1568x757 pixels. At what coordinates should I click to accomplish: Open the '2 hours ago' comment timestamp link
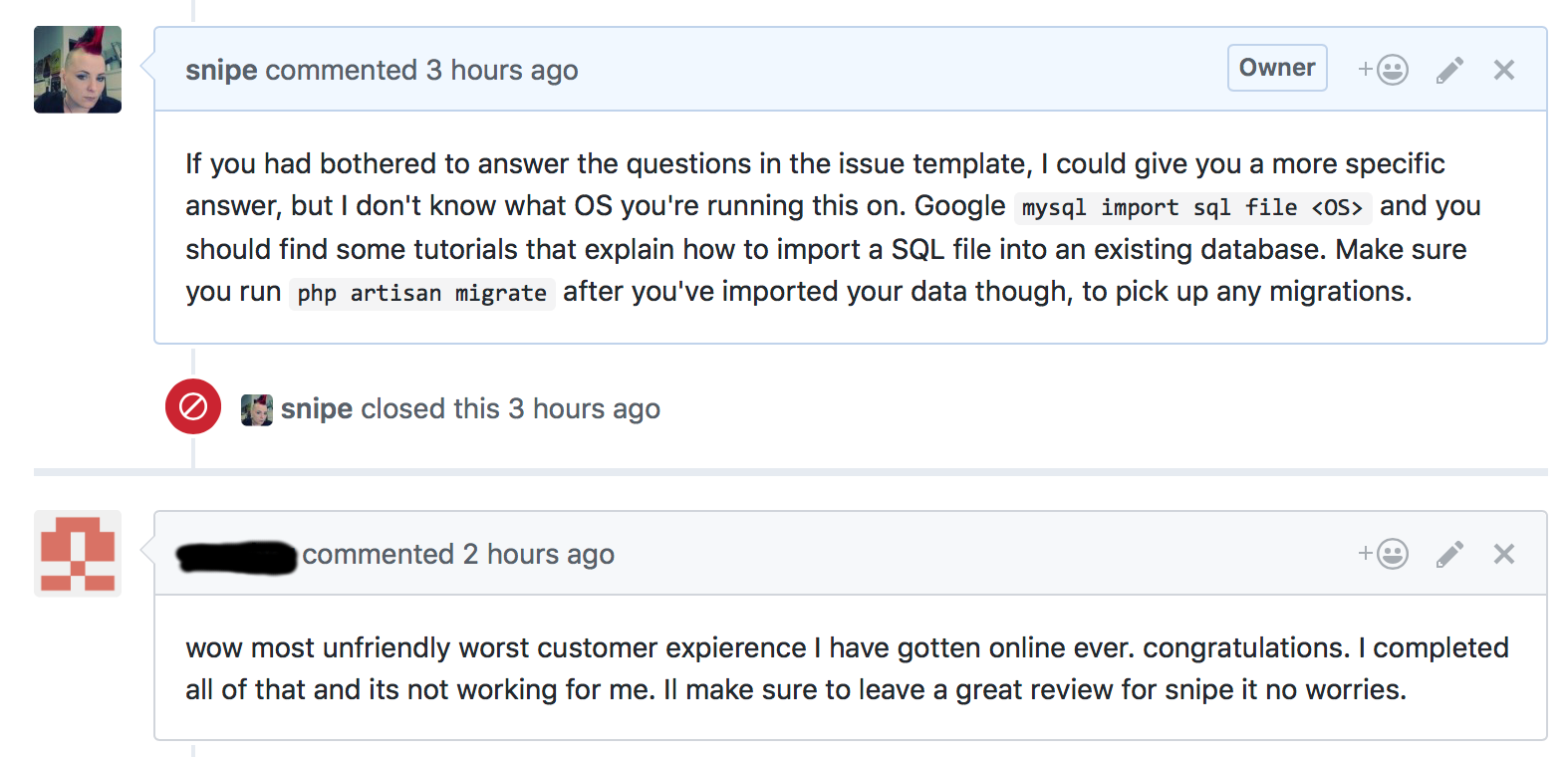[x=538, y=554]
